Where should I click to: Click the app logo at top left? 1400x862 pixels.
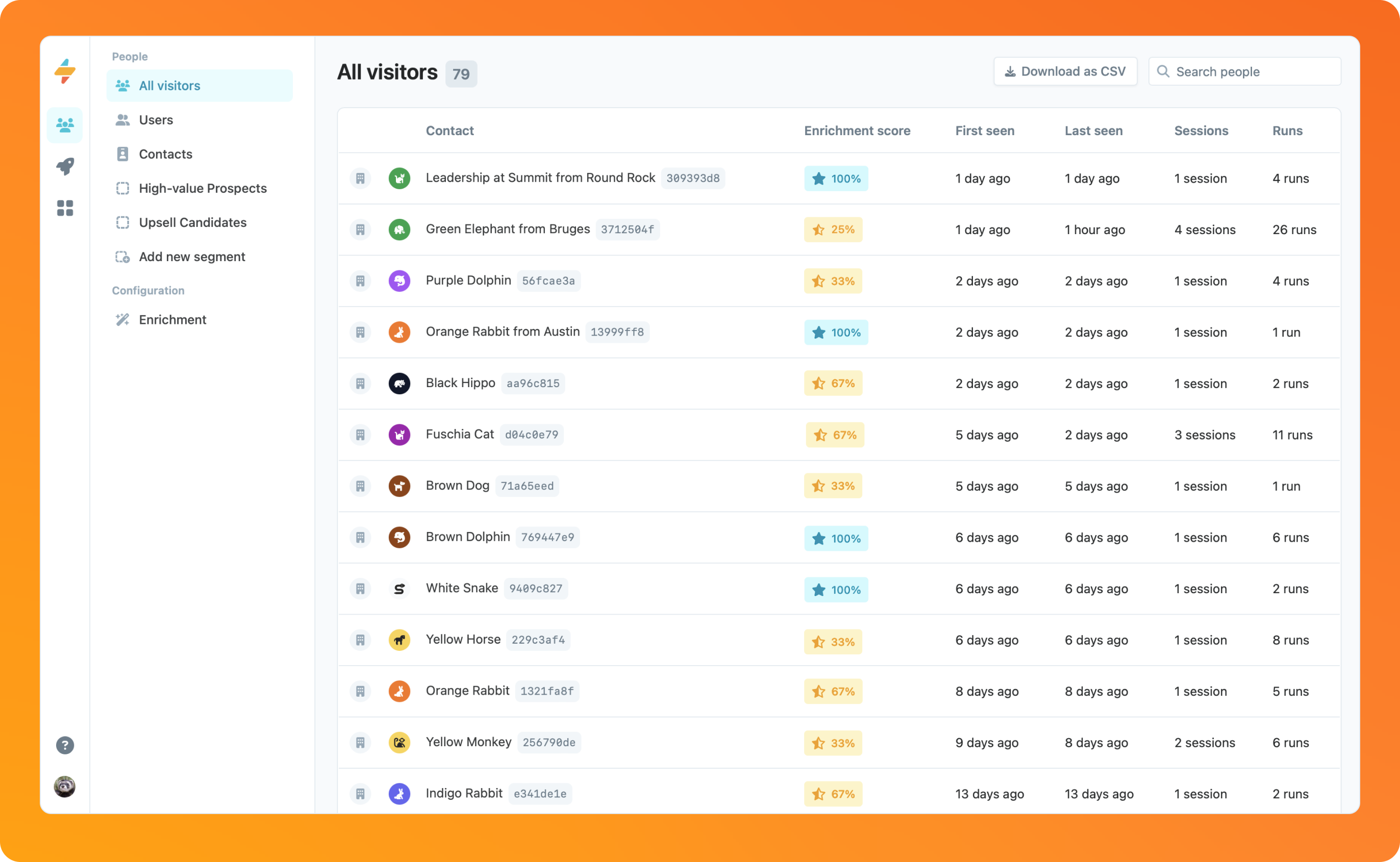(65, 72)
